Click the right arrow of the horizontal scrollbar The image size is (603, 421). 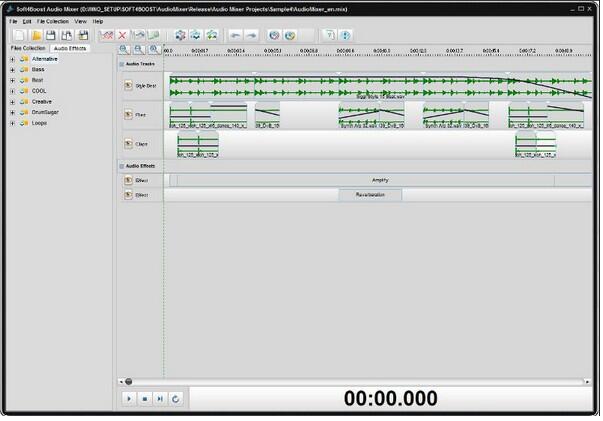click(587, 382)
